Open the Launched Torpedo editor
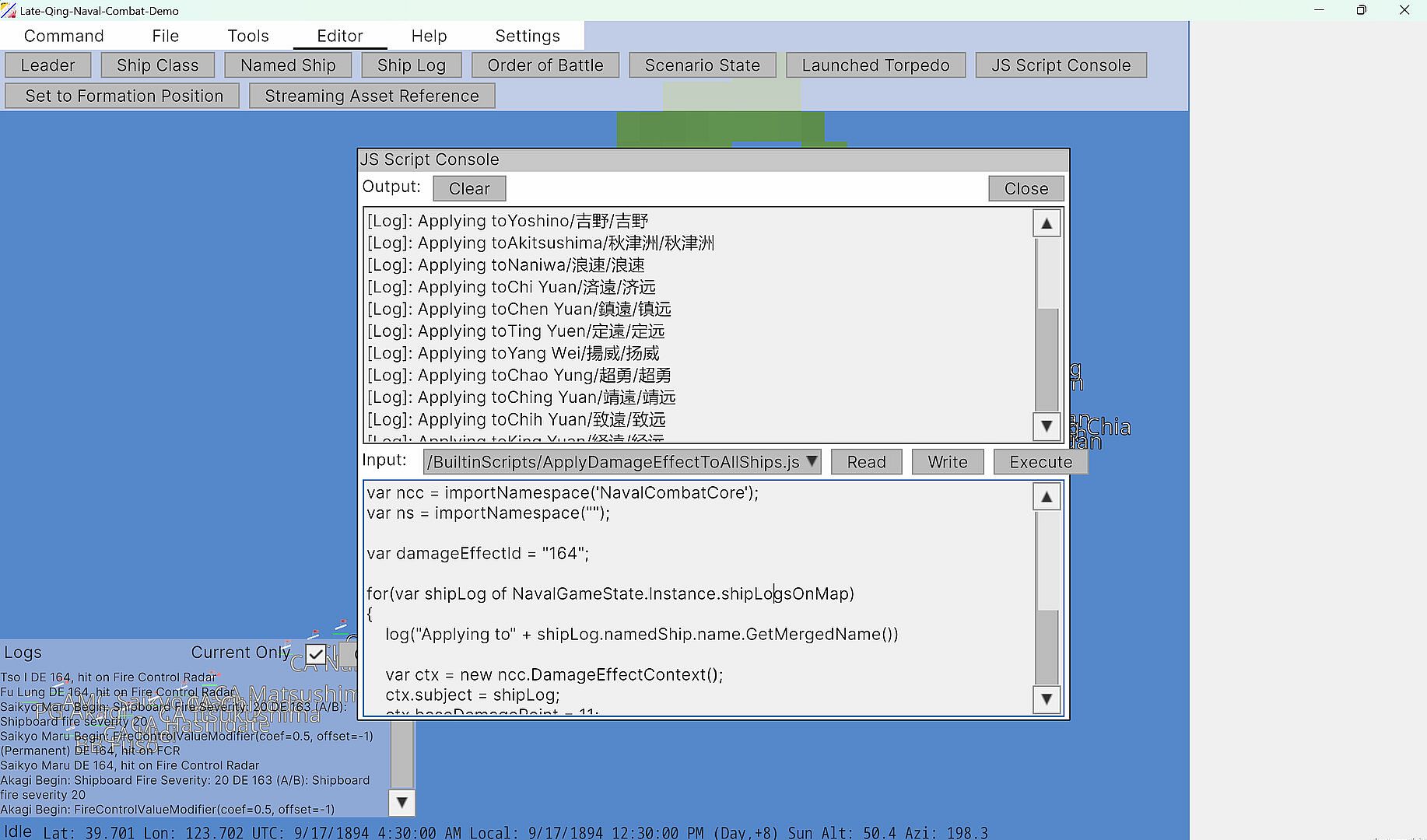 tap(876, 65)
